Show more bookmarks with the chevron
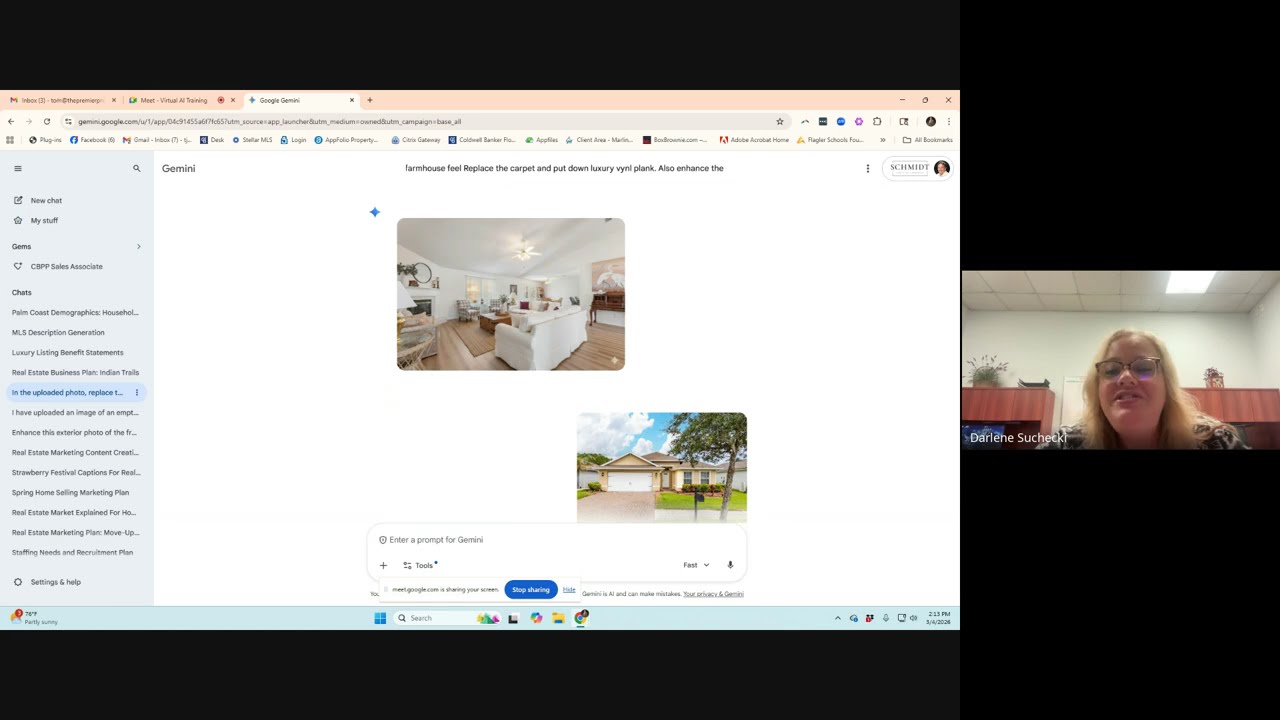 (882, 140)
